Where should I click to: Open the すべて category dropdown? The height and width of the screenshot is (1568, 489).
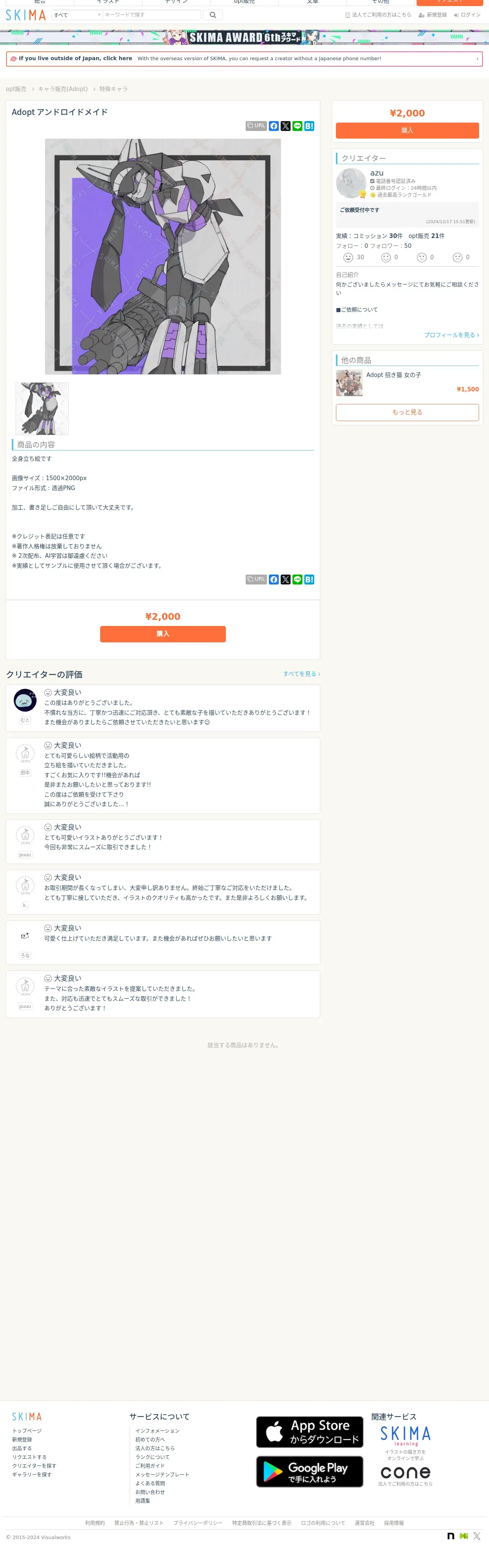tap(77, 14)
